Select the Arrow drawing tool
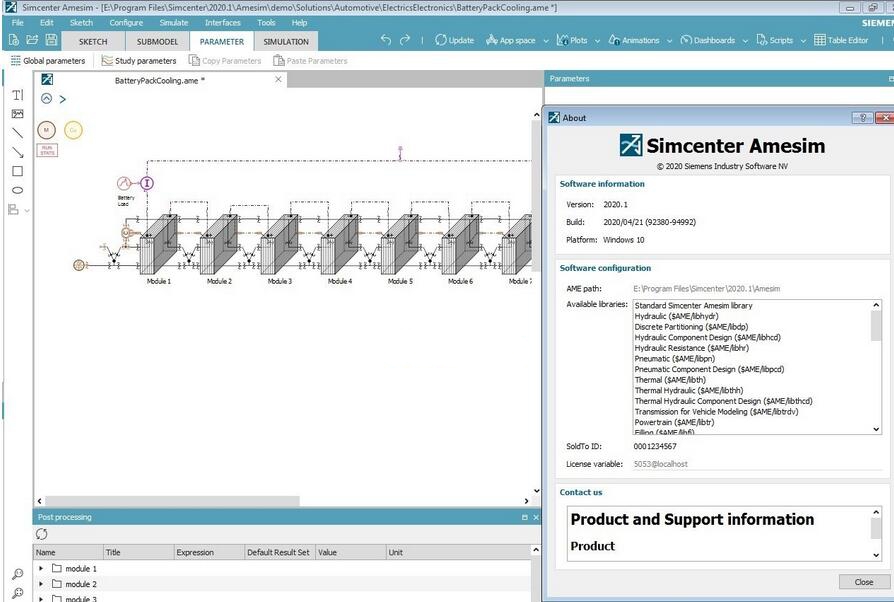This screenshot has width=894, height=602. (x=18, y=152)
